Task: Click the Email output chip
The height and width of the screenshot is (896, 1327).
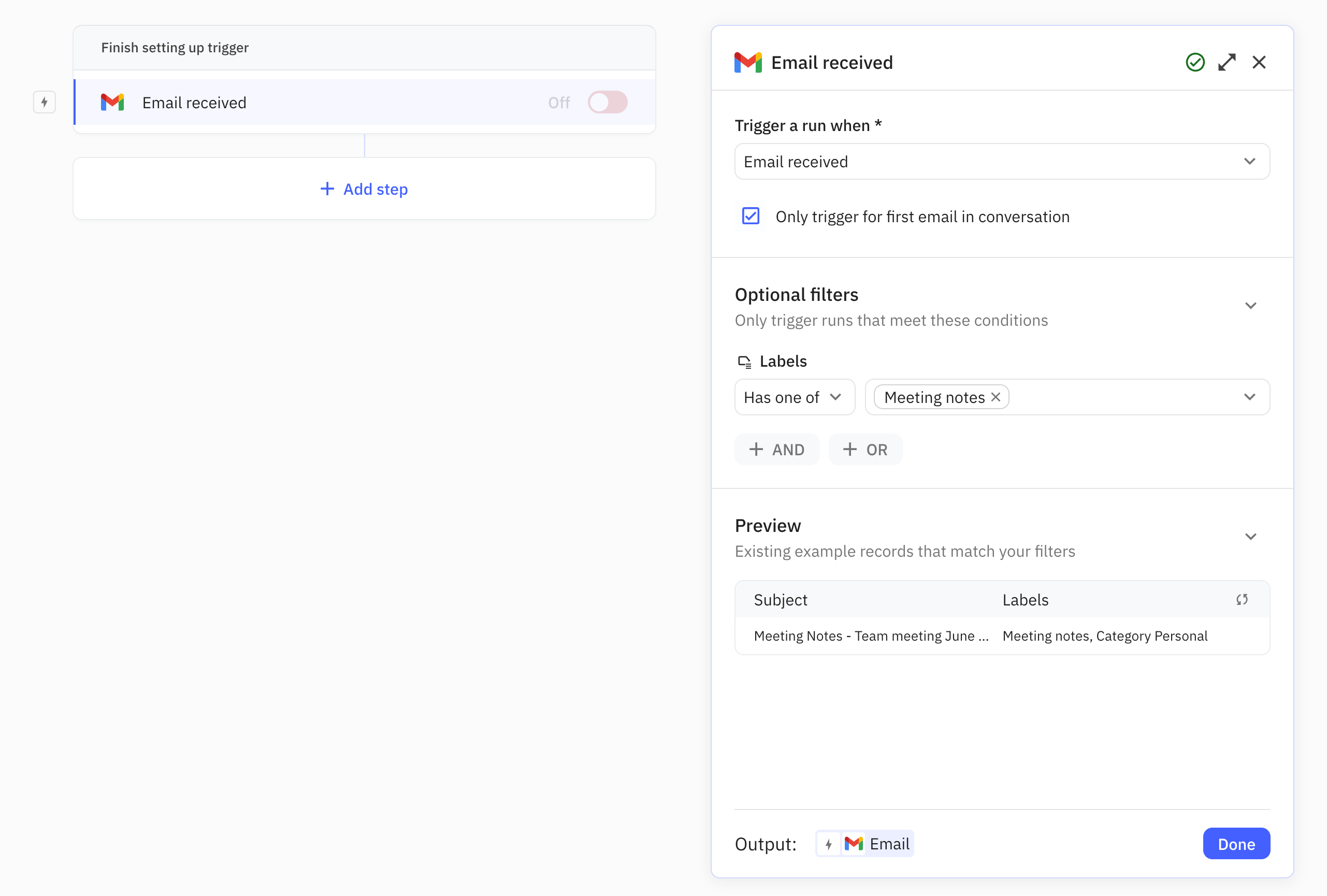Action: tap(865, 844)
